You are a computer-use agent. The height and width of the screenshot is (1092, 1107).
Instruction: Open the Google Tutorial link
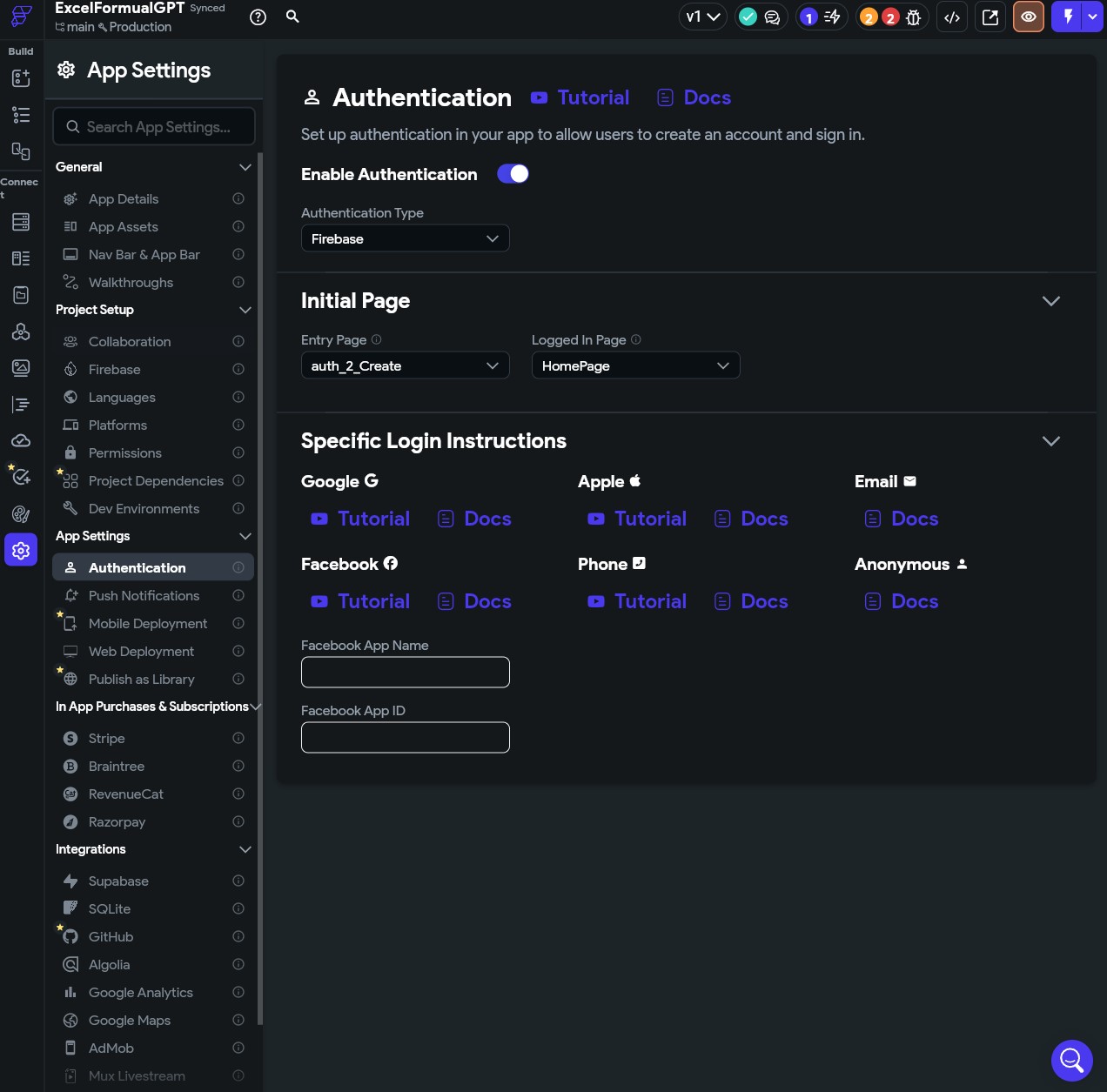tap(360, 519)
